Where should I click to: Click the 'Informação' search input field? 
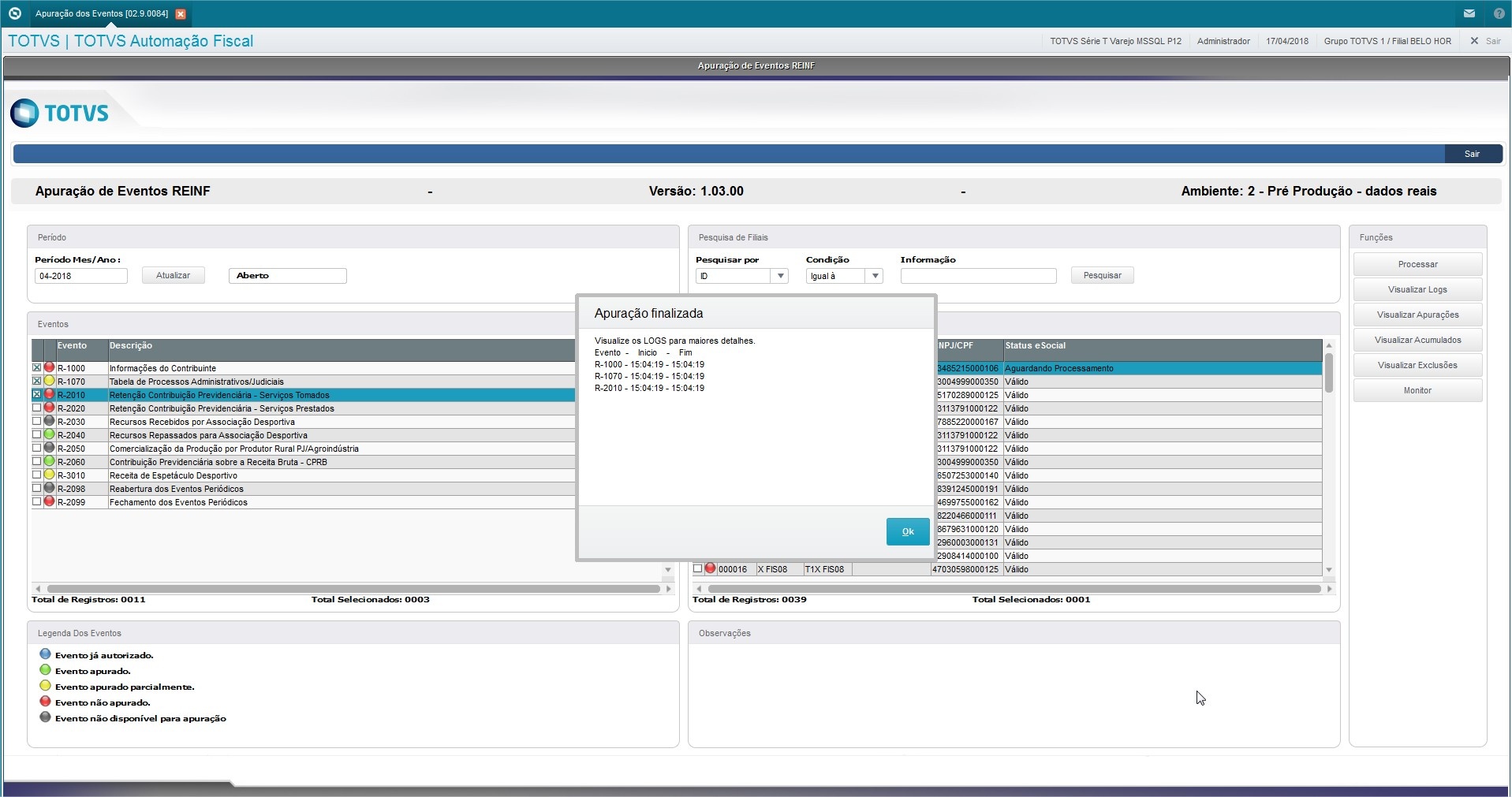(978, 276)
